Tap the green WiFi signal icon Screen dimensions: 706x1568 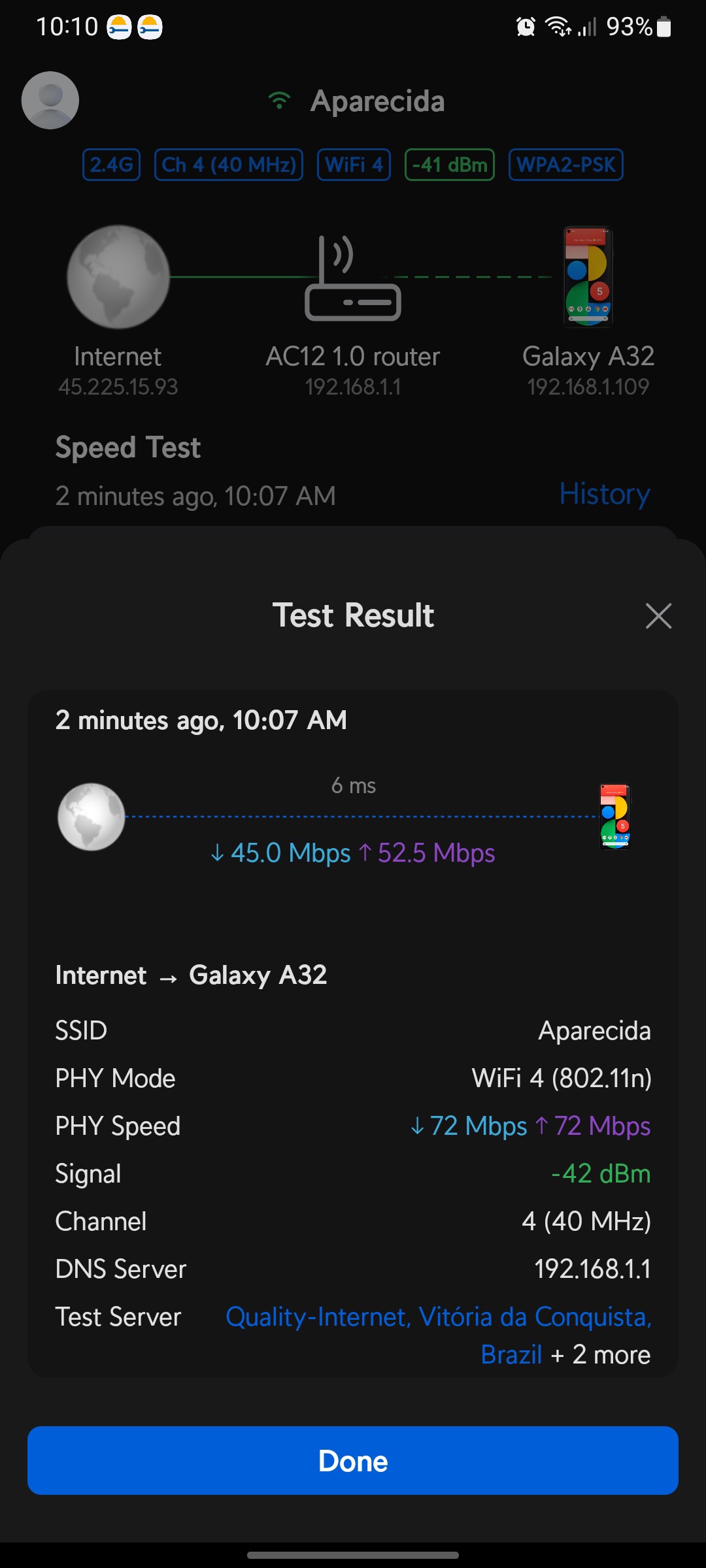click(279, 101)
